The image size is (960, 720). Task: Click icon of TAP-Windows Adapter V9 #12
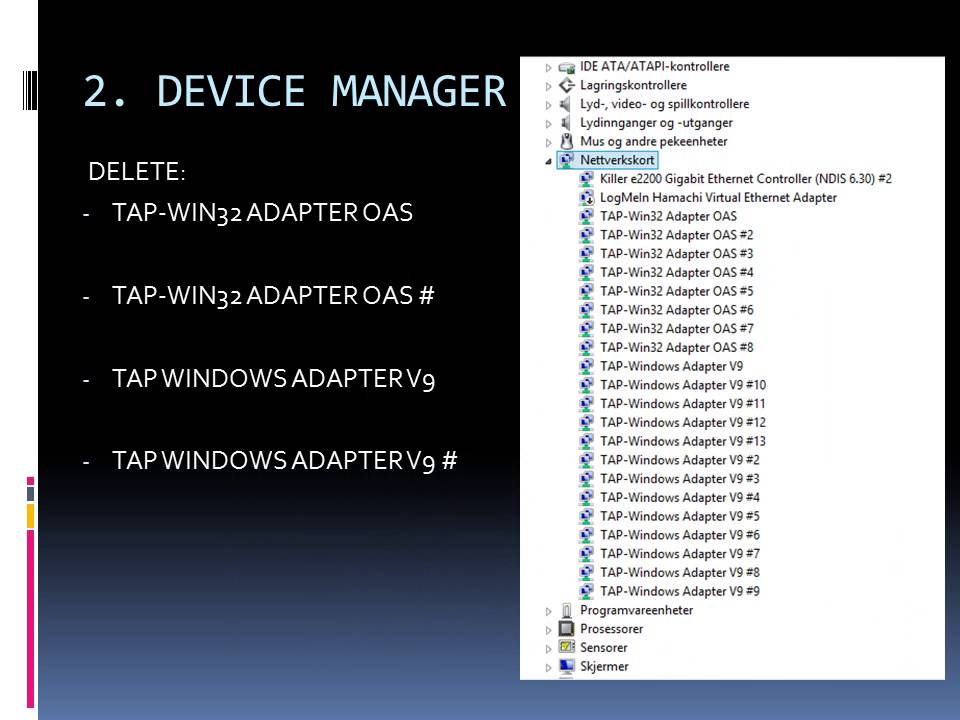click(x=587, y=422)
